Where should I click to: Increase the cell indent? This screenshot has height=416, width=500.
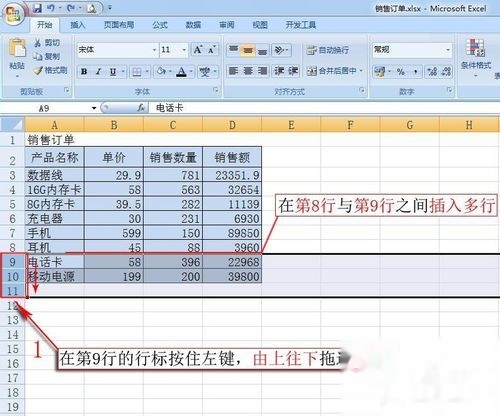tap(293, 71)
